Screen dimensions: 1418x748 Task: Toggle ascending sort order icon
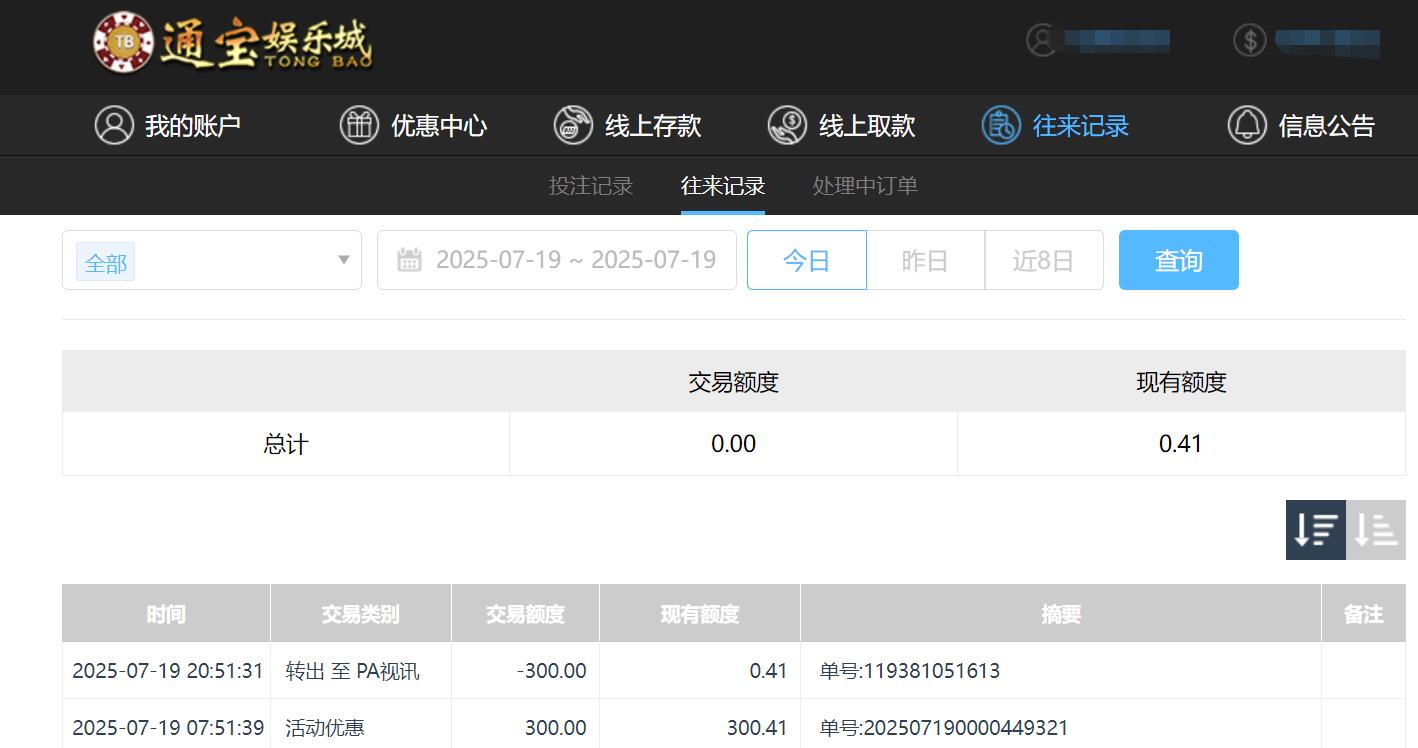1375,530
